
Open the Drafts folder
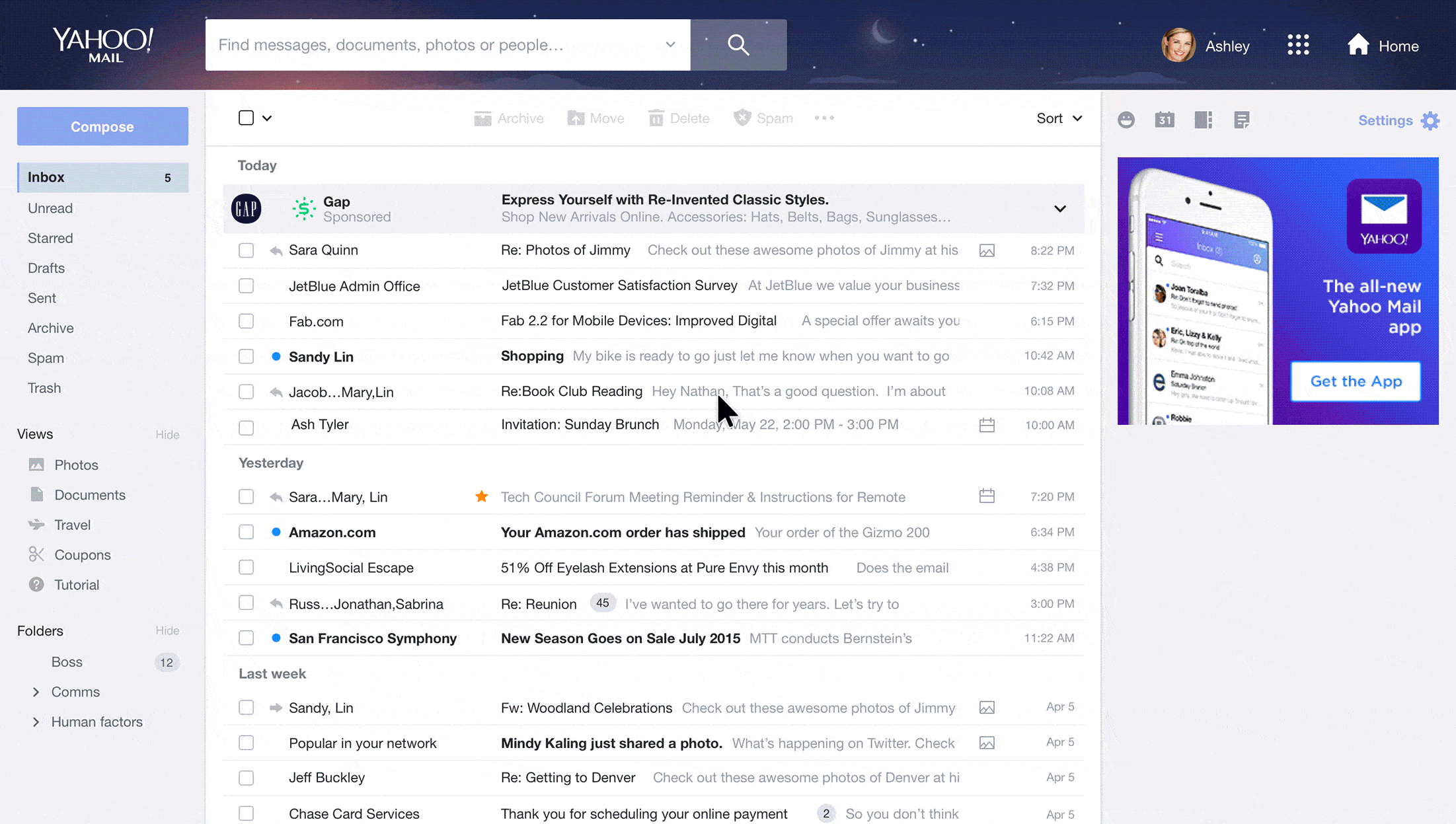pyautogui.click(x=46, y=268)
